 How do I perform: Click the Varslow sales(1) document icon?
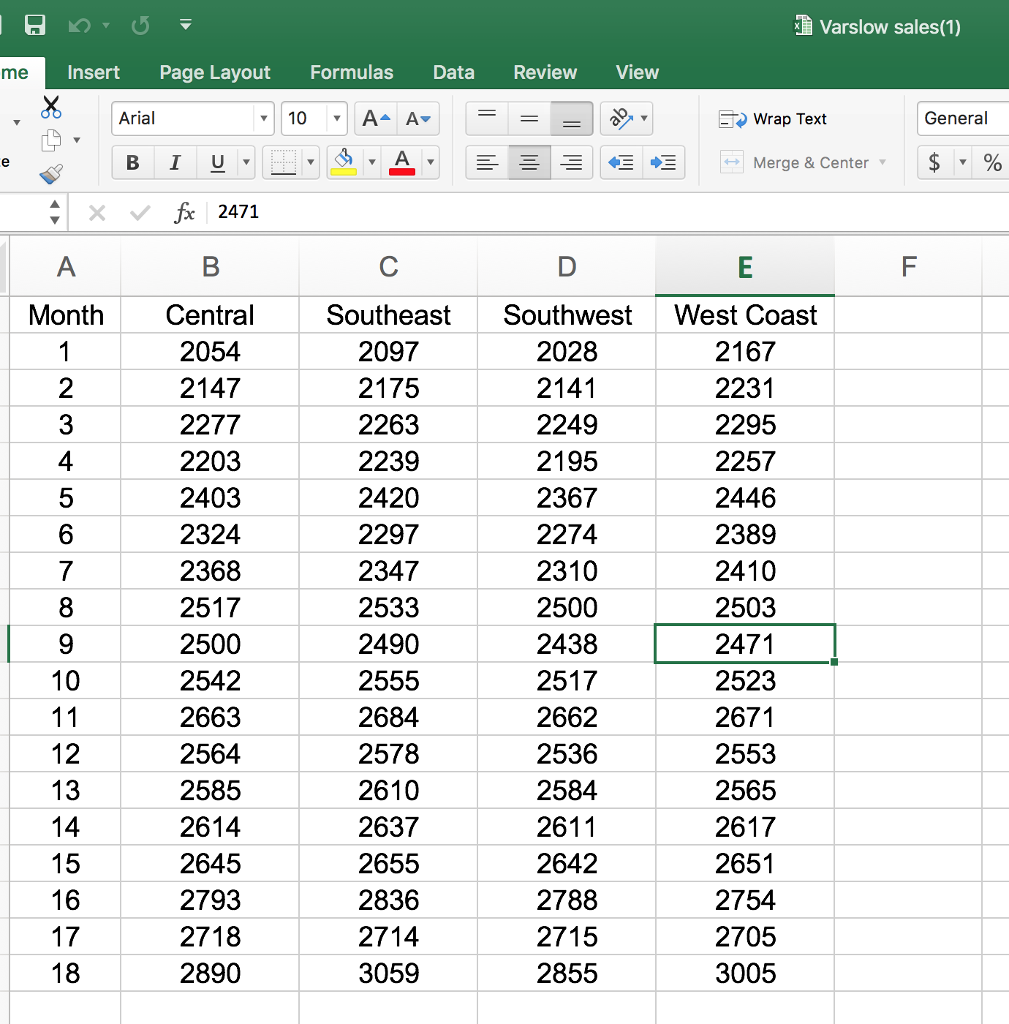click(x=803, y=26)
